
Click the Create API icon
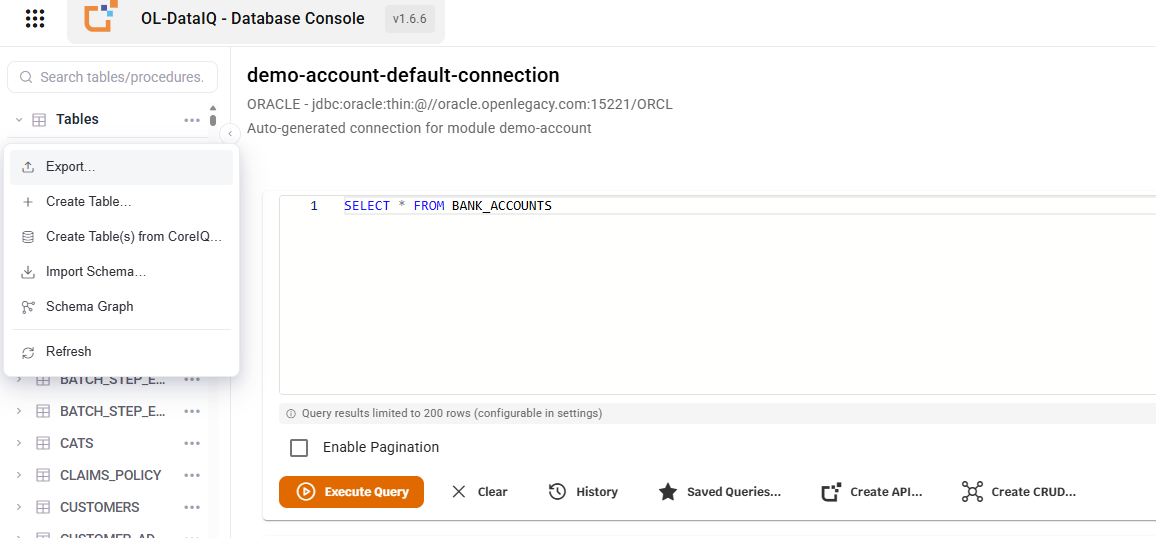(832, 492)
